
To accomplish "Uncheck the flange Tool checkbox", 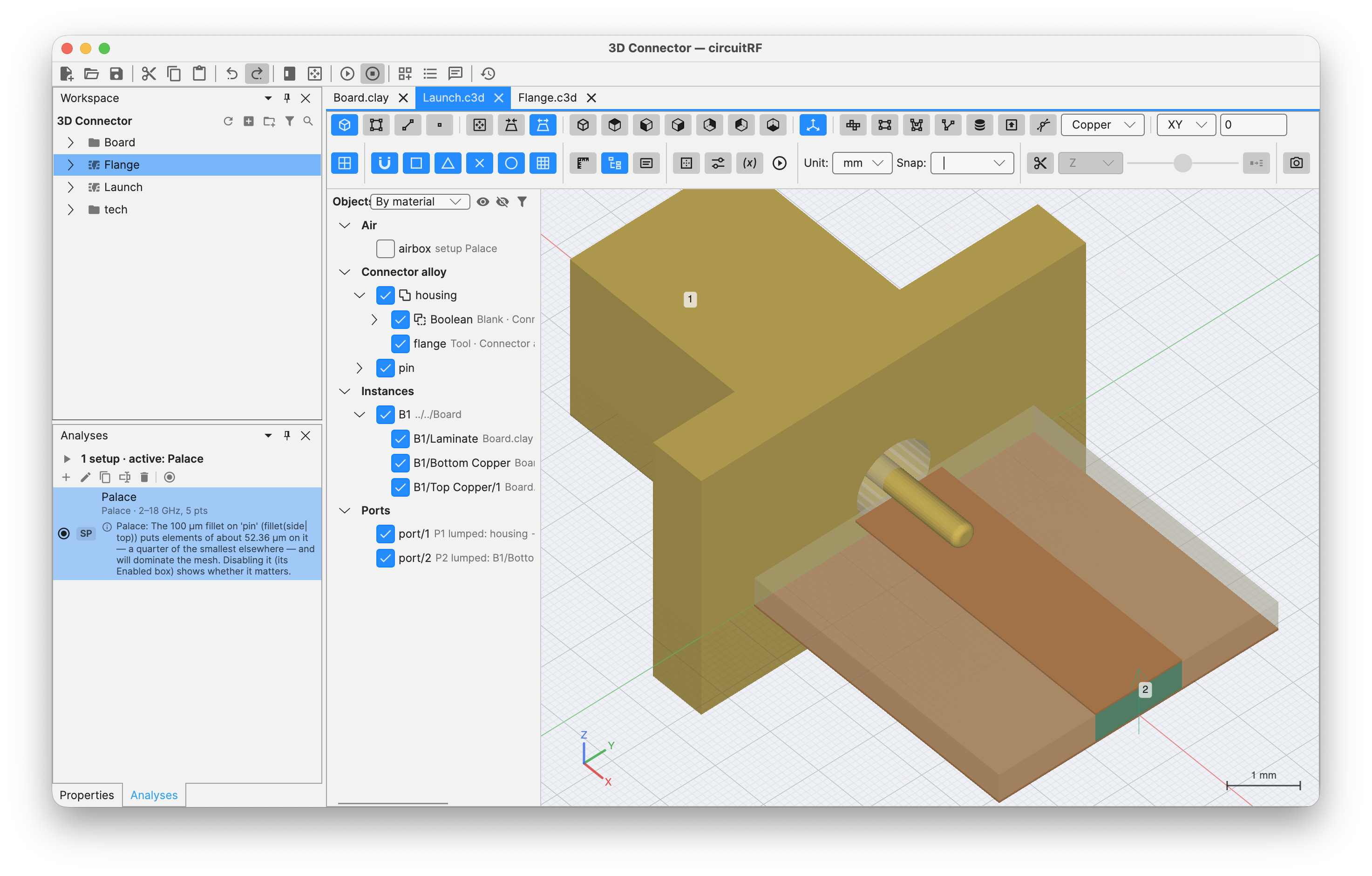I will (x=400, y=344).
